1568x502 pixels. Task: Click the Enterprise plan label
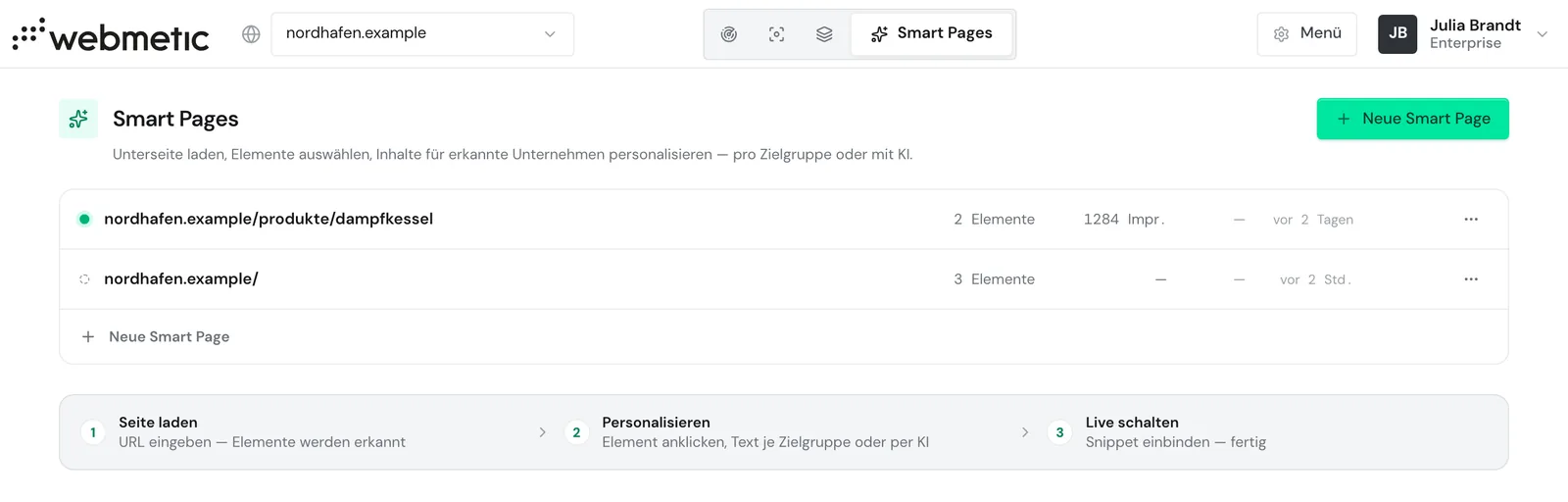point(1465,43)
